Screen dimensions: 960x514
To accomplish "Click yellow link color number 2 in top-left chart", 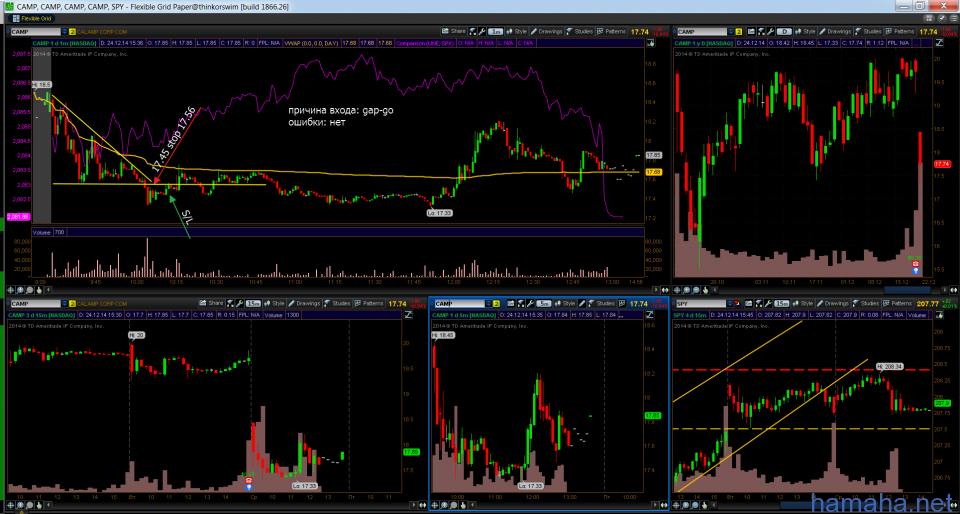I will [x=72, y=31].
